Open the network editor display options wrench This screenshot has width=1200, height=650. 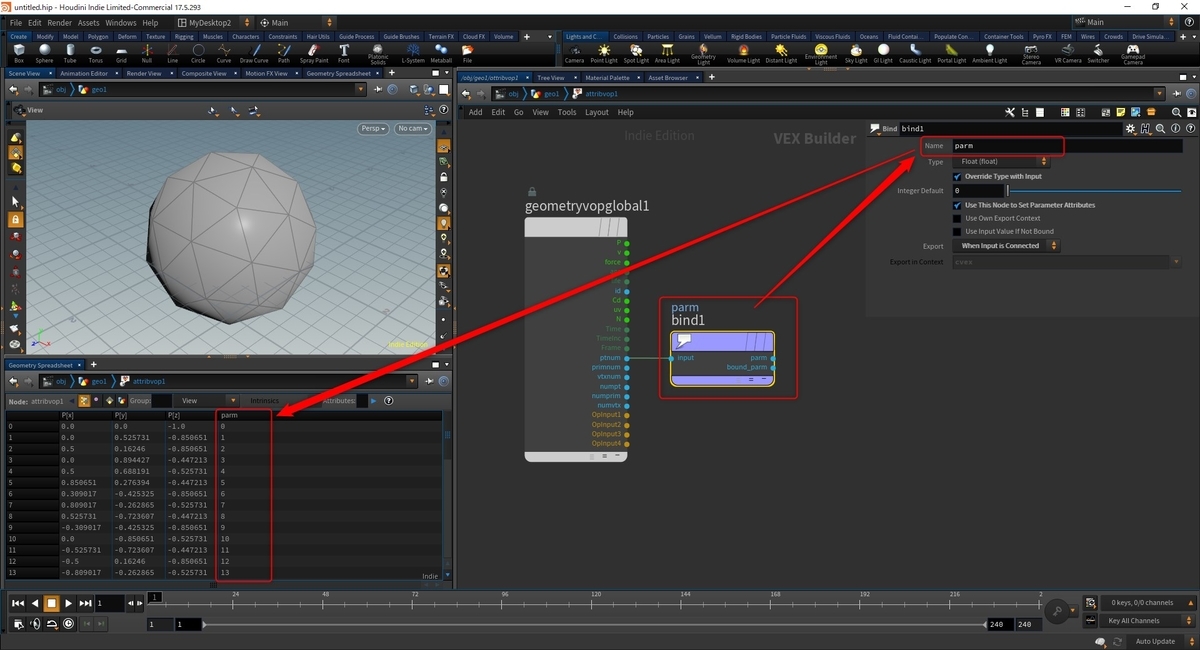1010,112
